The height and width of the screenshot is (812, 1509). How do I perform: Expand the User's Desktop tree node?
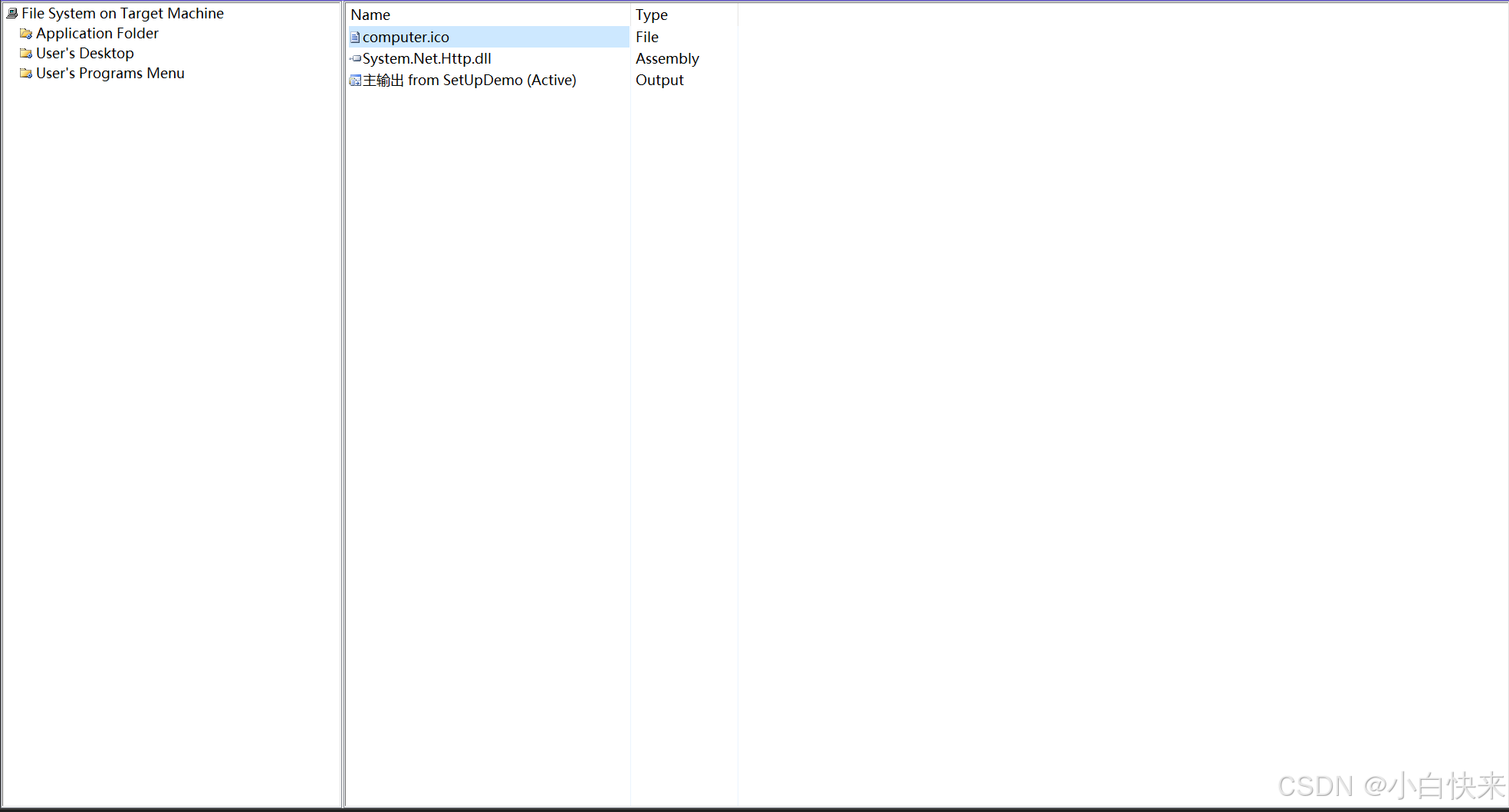(x=84, y=53)
